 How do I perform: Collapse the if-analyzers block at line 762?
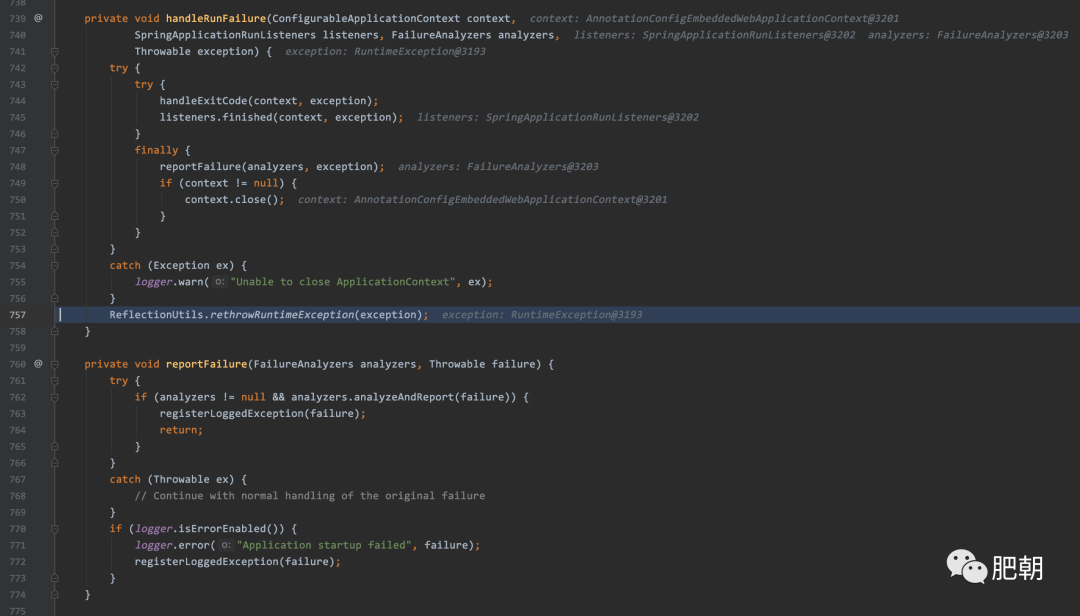click(x=54, y=397)
